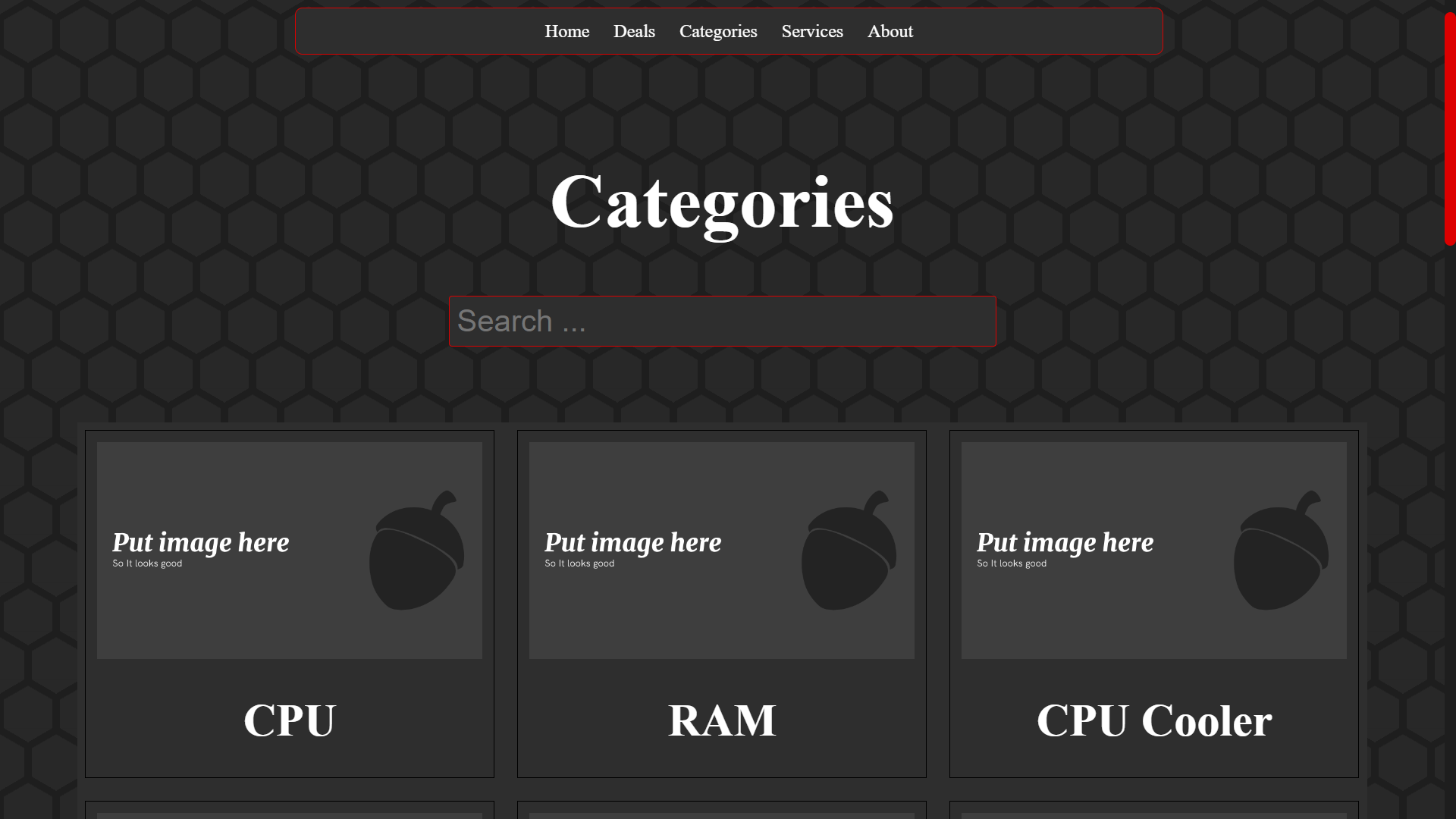Viewport: 1456px width, 819px height.
Task: Select Categories in the navigation bar
Action: 718,31
